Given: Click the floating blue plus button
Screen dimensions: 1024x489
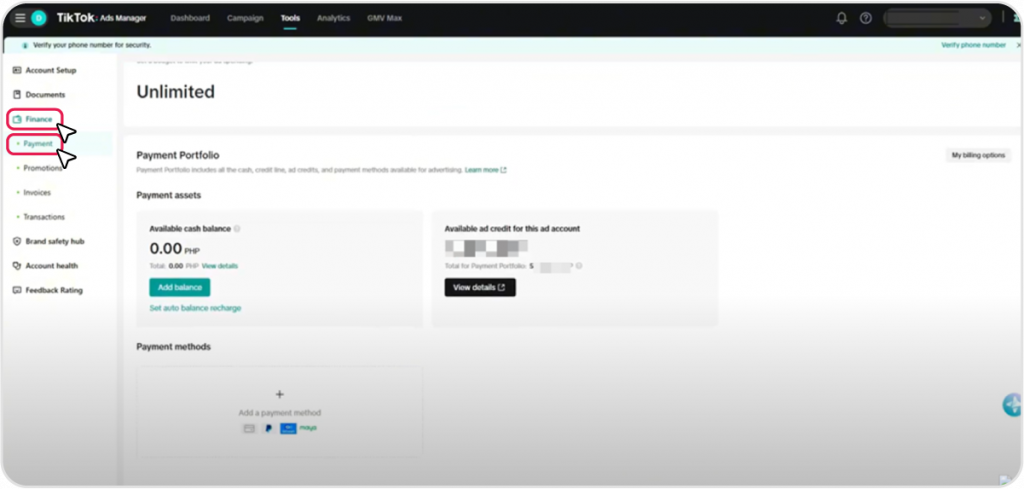Looking at the screenshot, I should (1012, 405).
